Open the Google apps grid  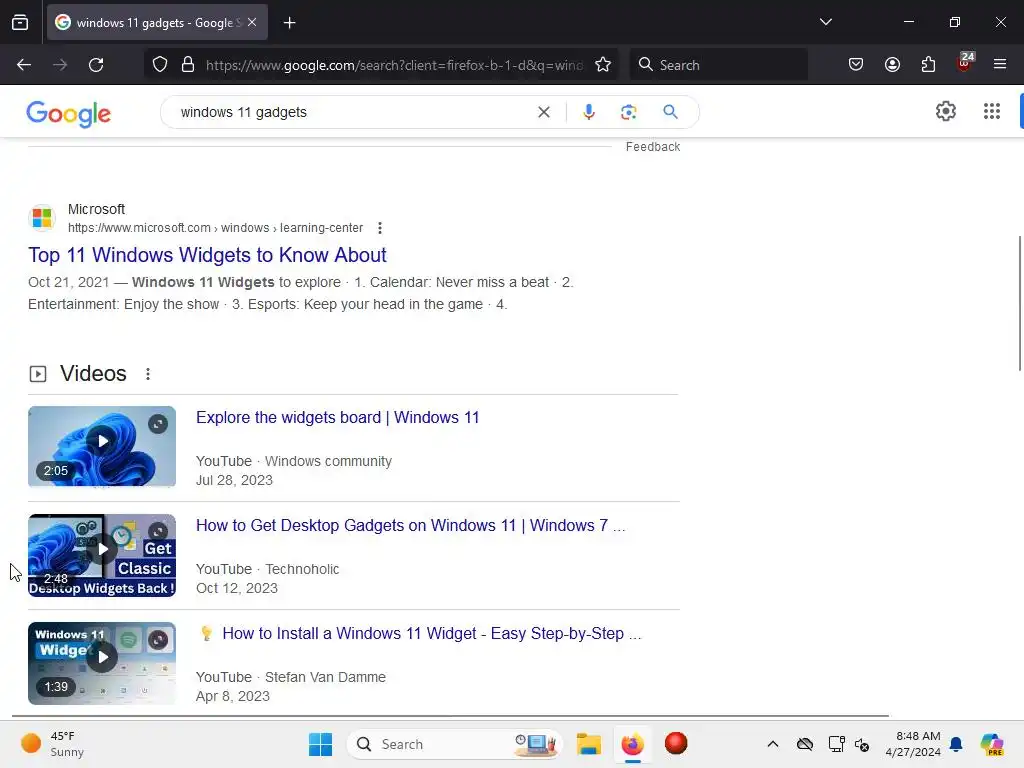point(991,111)
